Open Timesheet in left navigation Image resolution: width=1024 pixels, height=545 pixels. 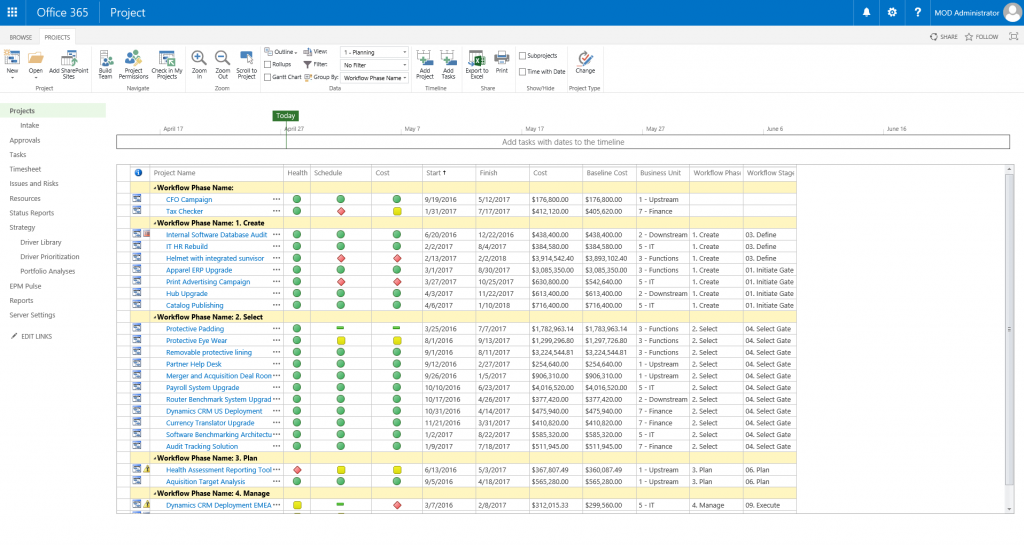point(25,169)
